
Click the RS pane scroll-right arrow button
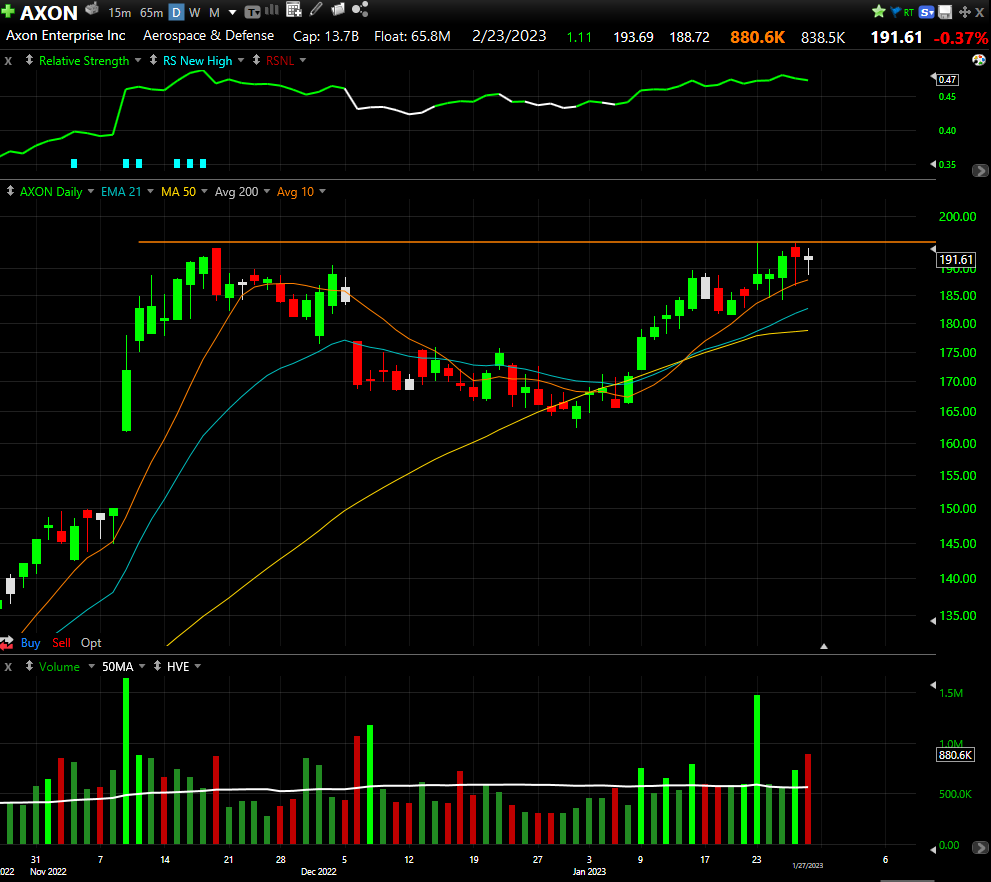(x=980, y=171)
